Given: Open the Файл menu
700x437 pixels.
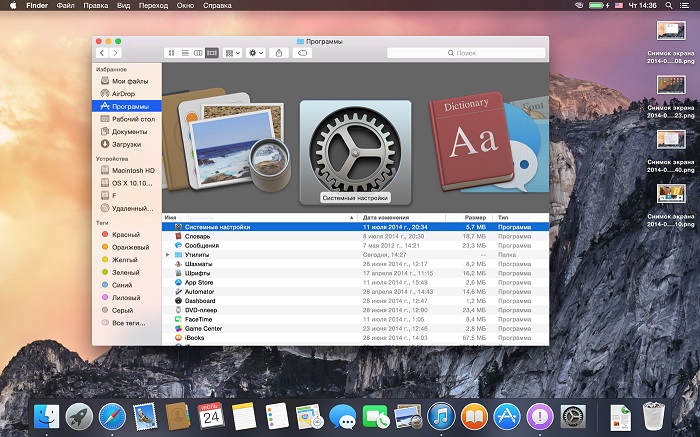Looking at the screenshot, I should tap(66, 5).
